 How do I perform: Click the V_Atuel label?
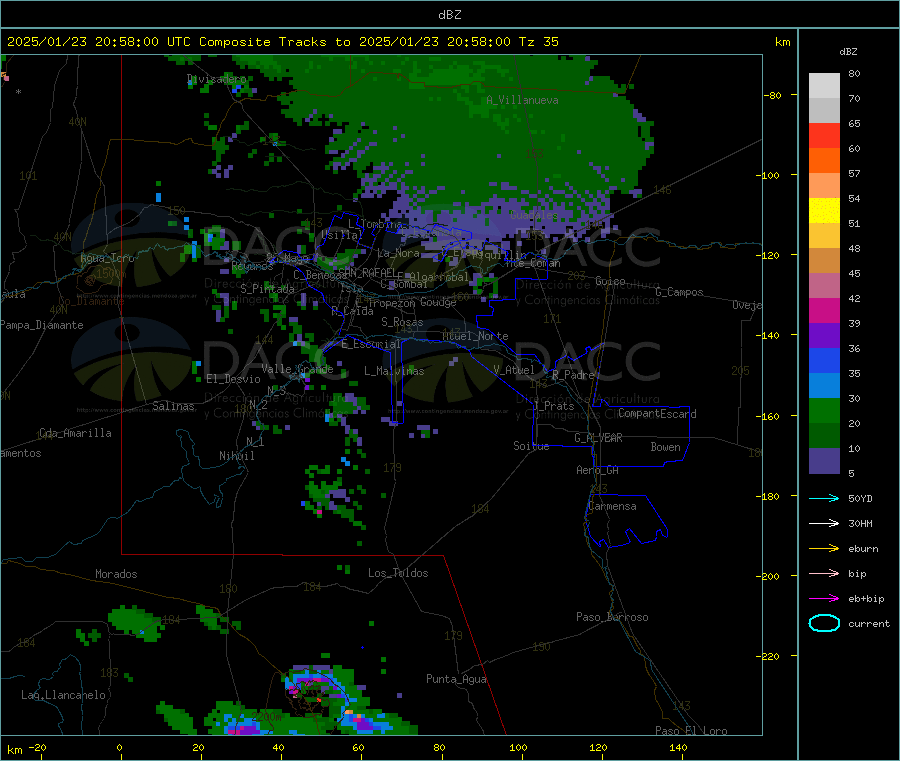point(514,370)
